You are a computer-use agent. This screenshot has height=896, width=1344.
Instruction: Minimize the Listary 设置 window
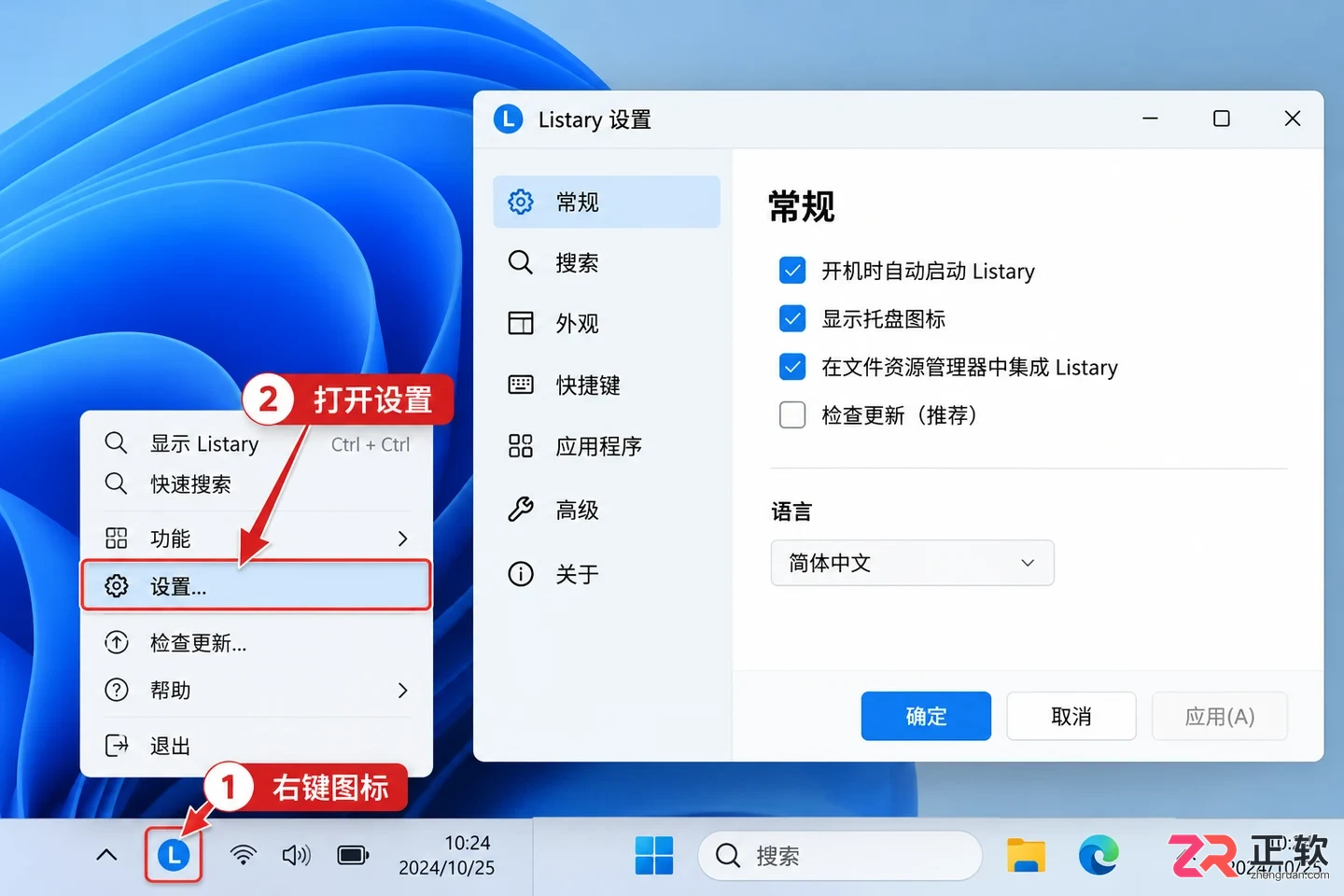tap(1150, 119)
